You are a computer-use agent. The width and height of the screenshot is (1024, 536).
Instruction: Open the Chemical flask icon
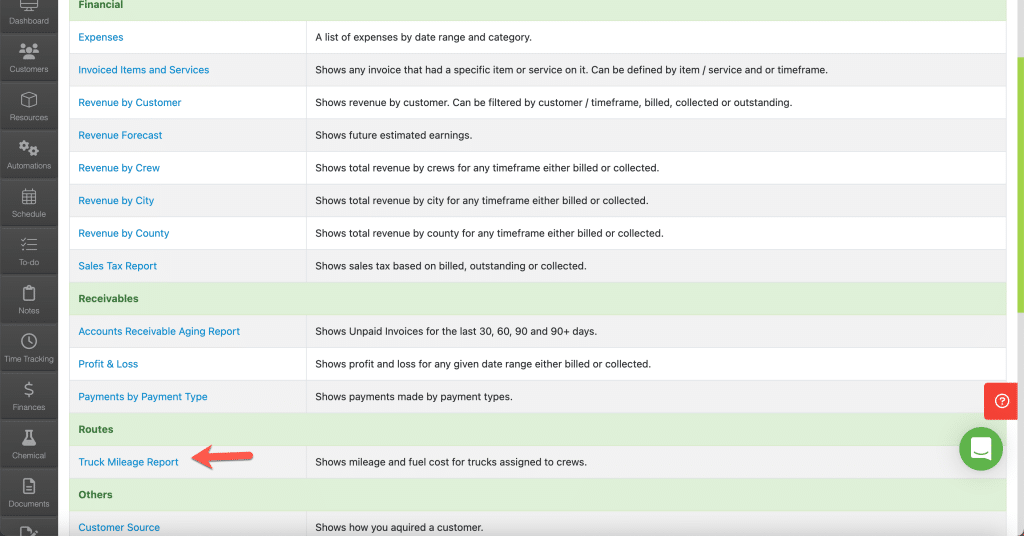29,438
